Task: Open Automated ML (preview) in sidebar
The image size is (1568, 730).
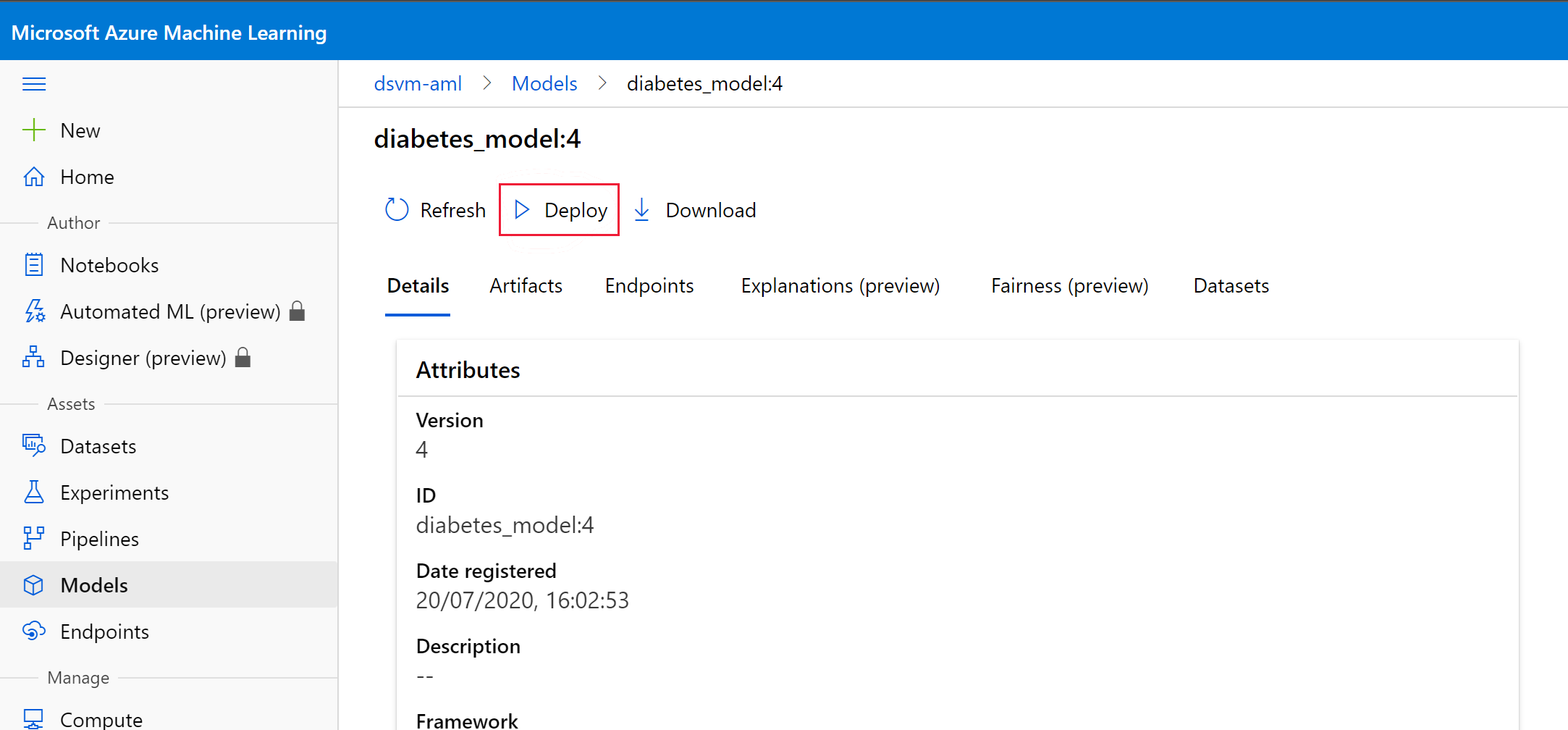Action: point(169,311)
